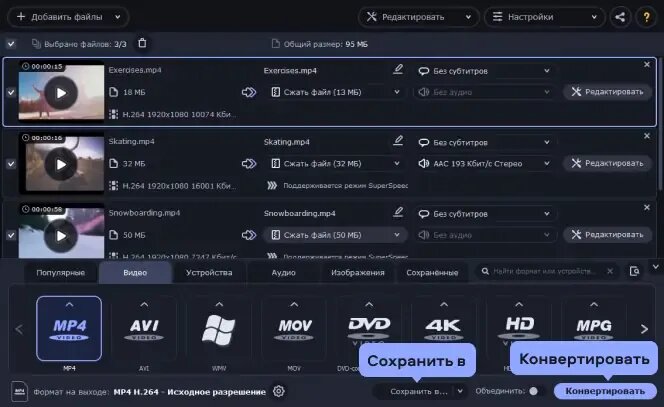Show next formats with right arrow
The height and width of the screenshot is (407, 664).
(644, 329)
